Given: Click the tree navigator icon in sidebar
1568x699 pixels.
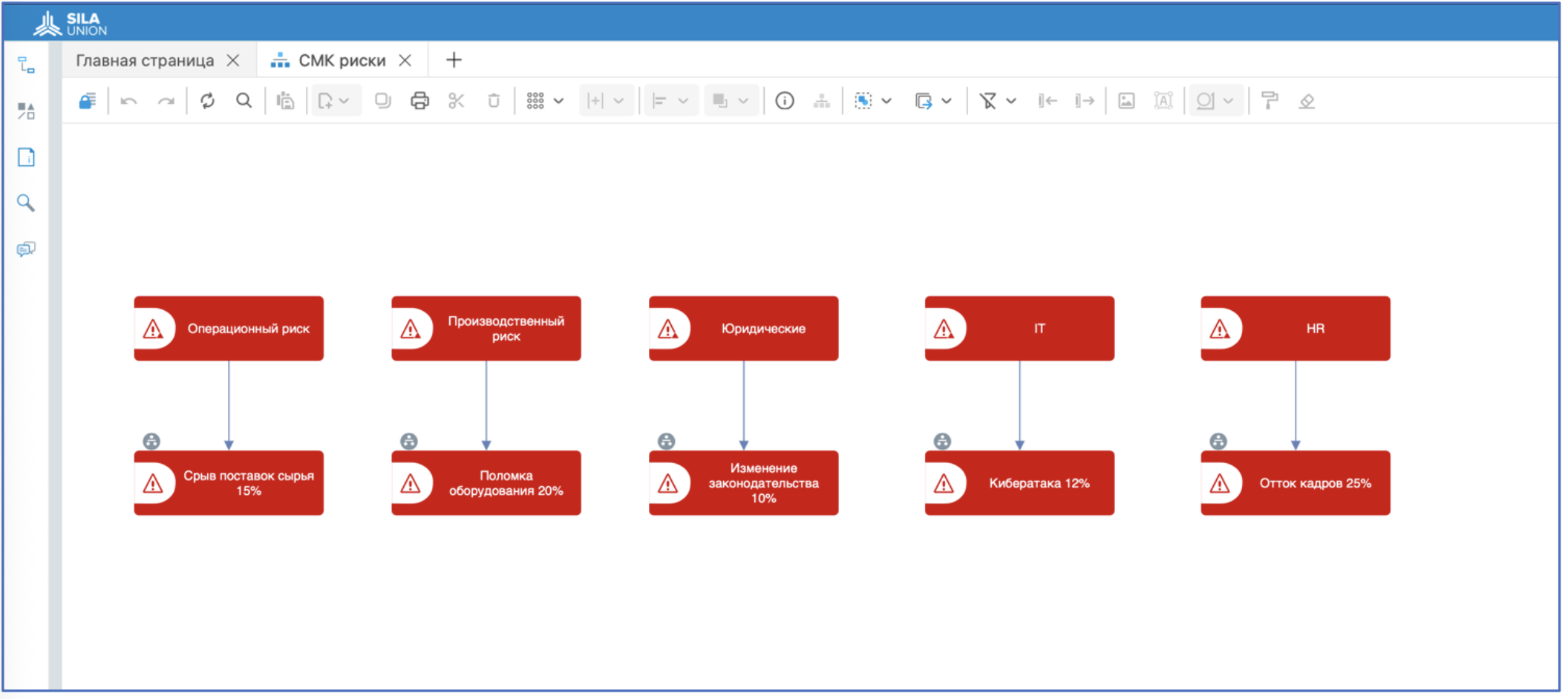Looking at the screenshot, I should click(x=26, y=65).
